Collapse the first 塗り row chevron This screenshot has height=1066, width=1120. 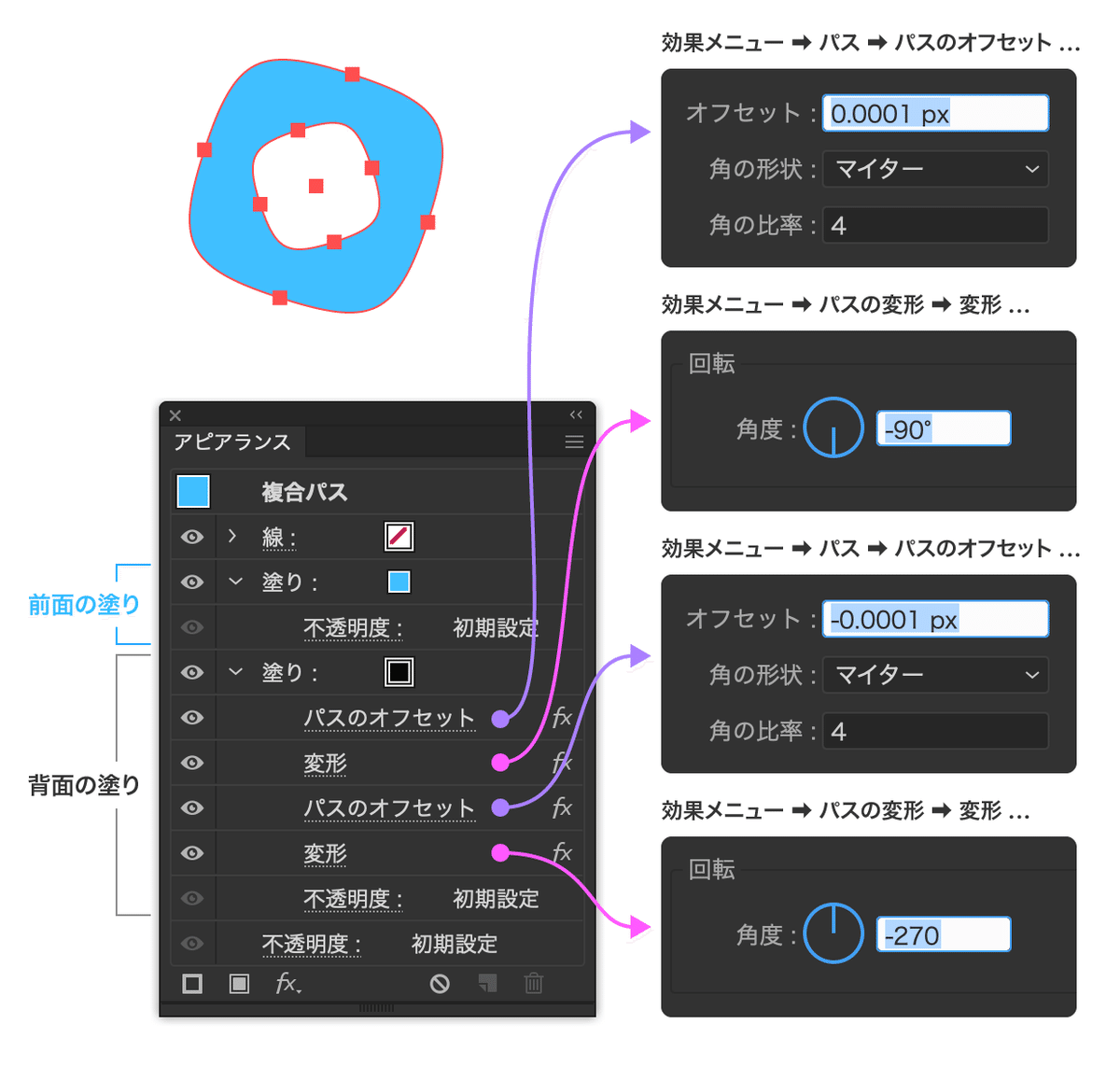(x=235, y=582)
